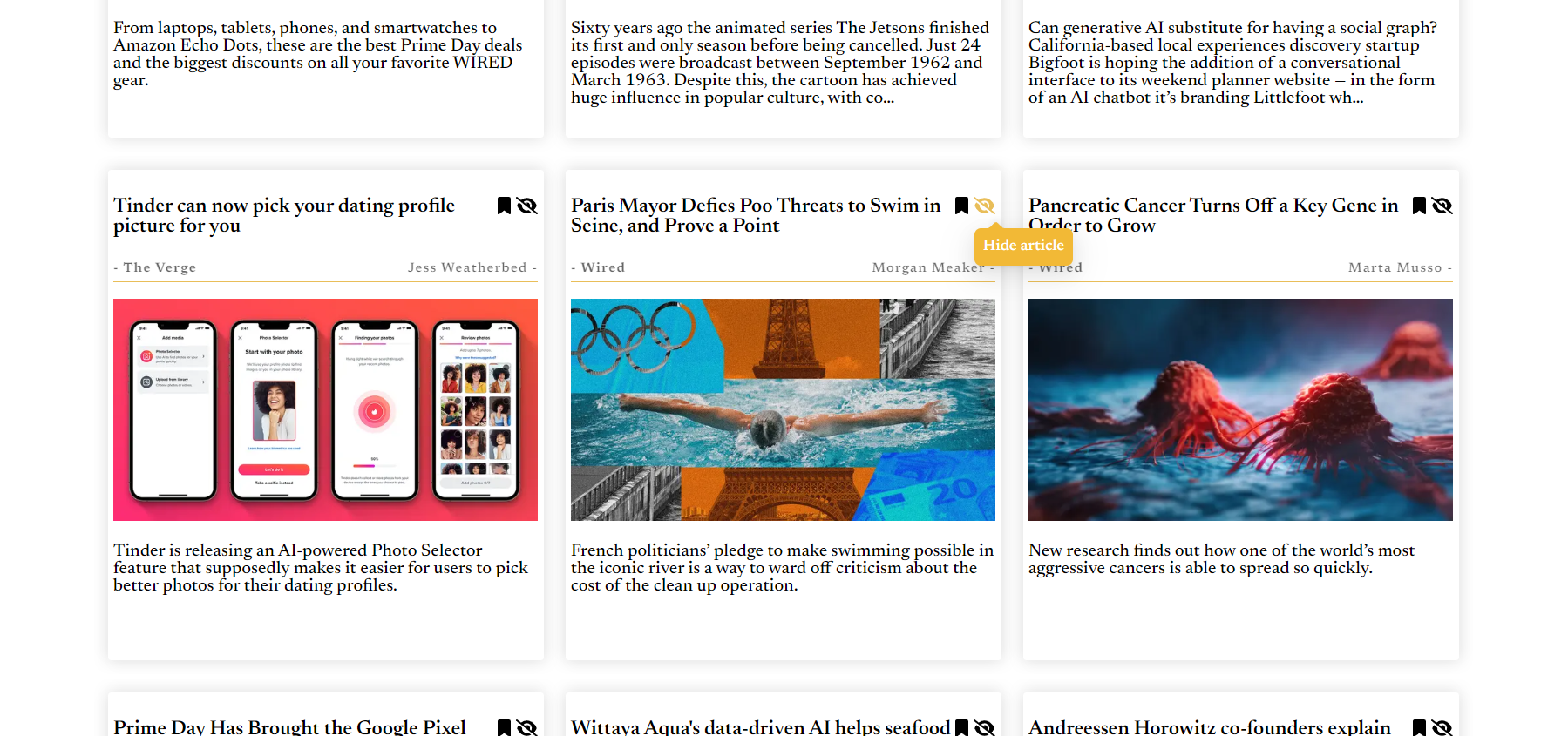Viewport: 1568px width, 736px height.
Task: Hide the Prime Day Google Pixel article
Action: coord(526,727)
